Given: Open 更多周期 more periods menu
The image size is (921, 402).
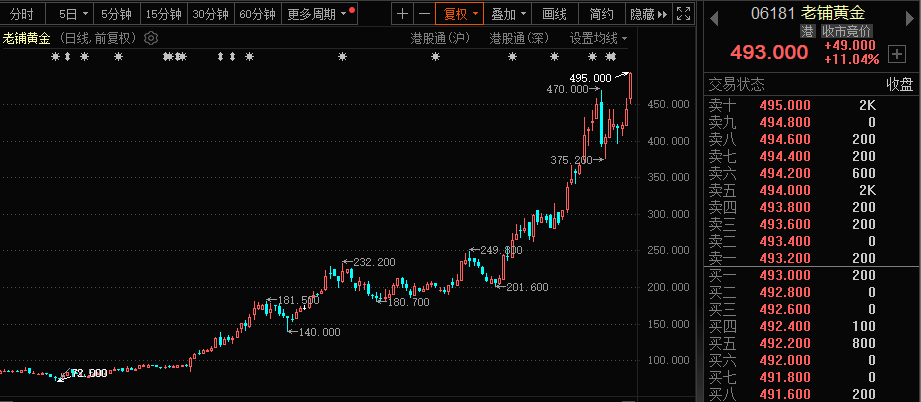Looking at the screenshot, I should coord(318,14).
